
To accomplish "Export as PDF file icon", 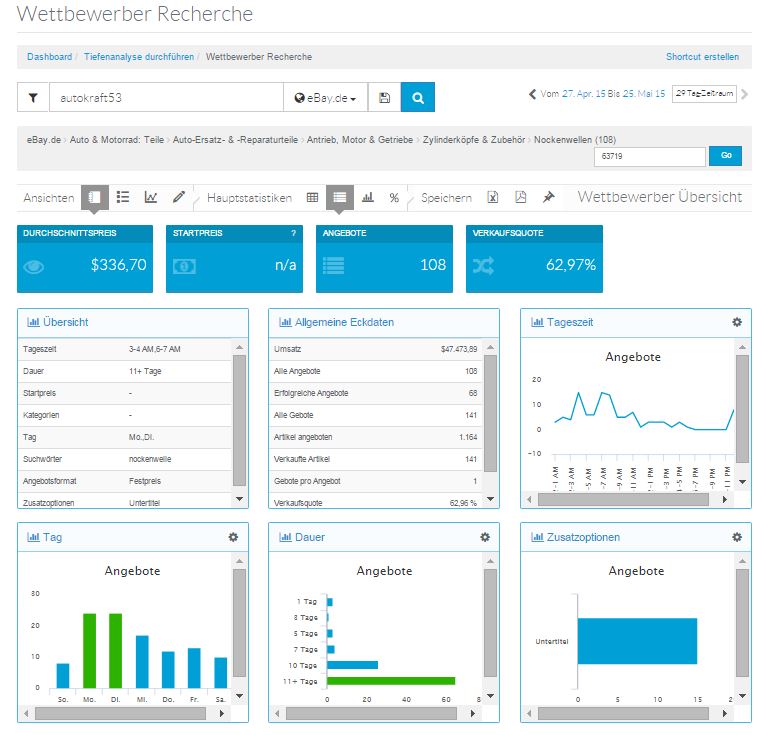I will [521, 197].
